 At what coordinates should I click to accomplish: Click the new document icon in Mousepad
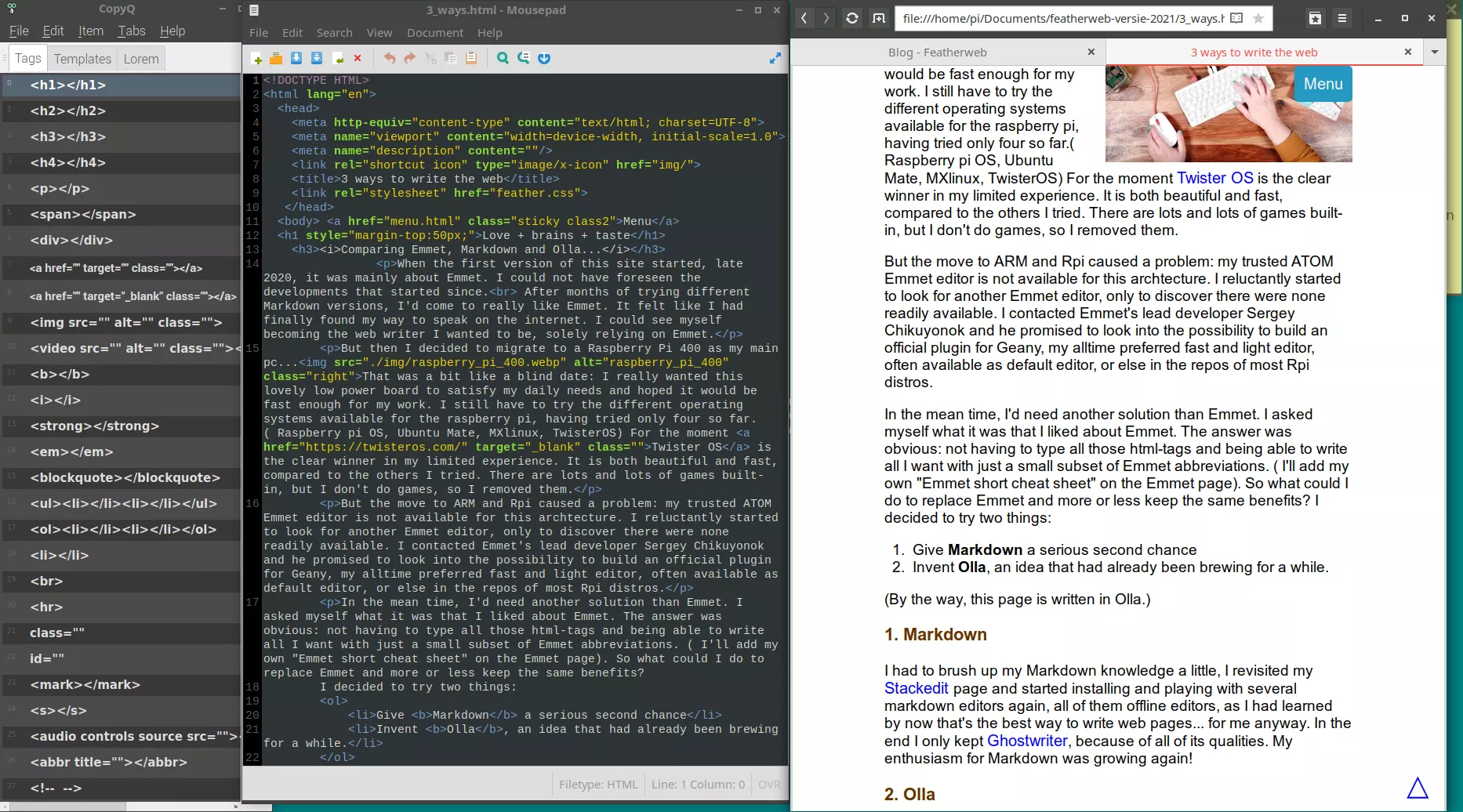(256, 59)
